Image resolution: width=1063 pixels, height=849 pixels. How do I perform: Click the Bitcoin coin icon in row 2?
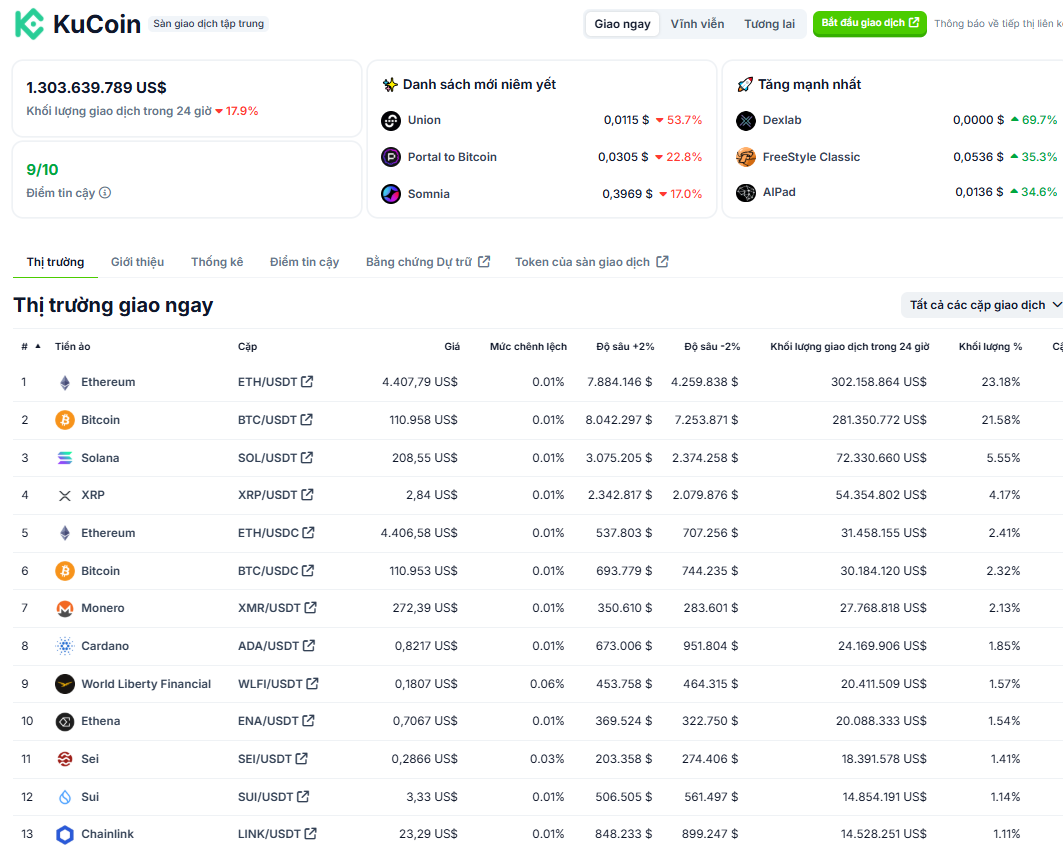click(65, 419)
